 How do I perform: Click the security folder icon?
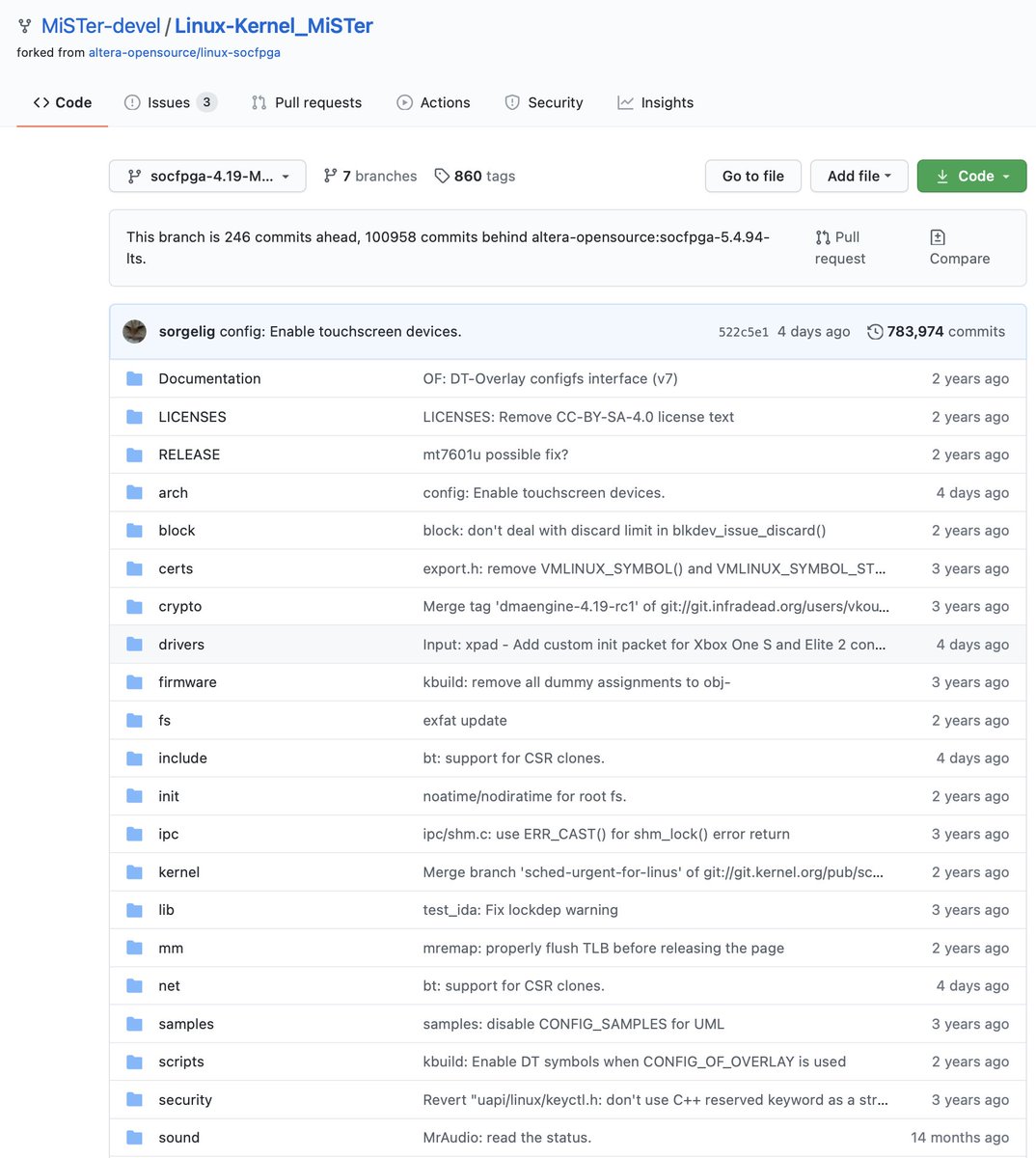(x=135, y=1100)
